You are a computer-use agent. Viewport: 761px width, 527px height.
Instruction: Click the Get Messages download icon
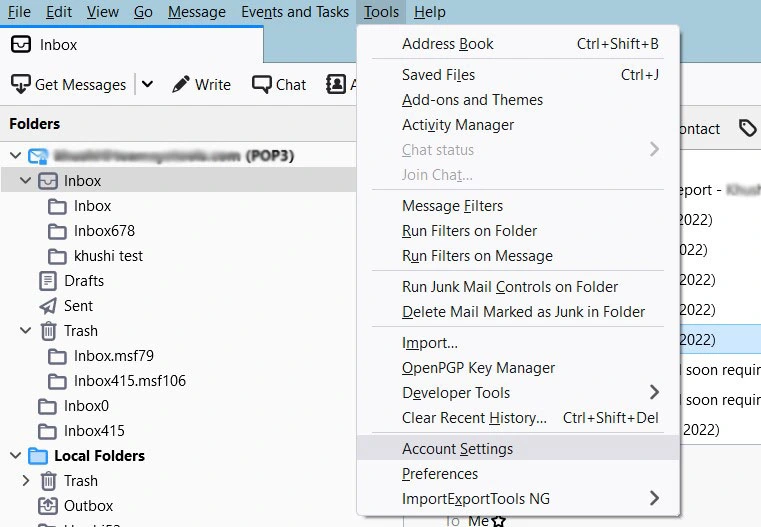pyautogui.click(x=20, y=85)
